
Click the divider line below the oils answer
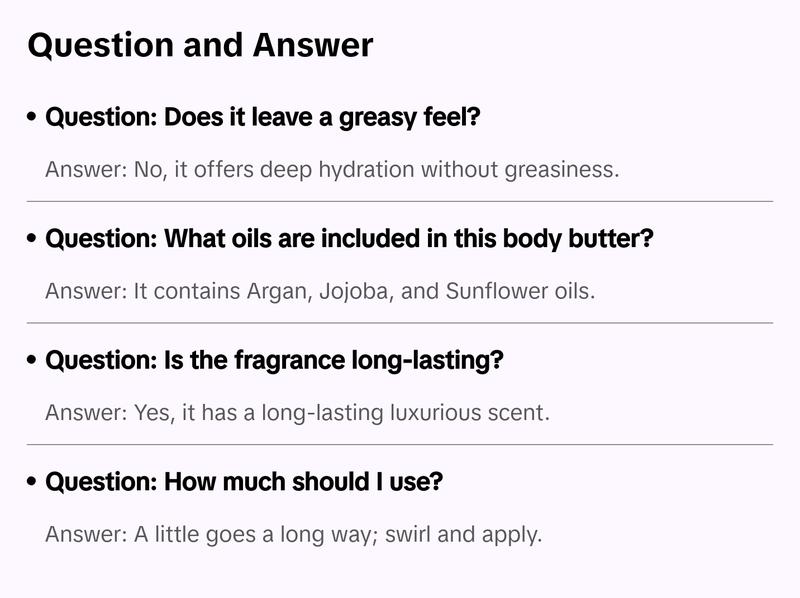pos(400,323)
